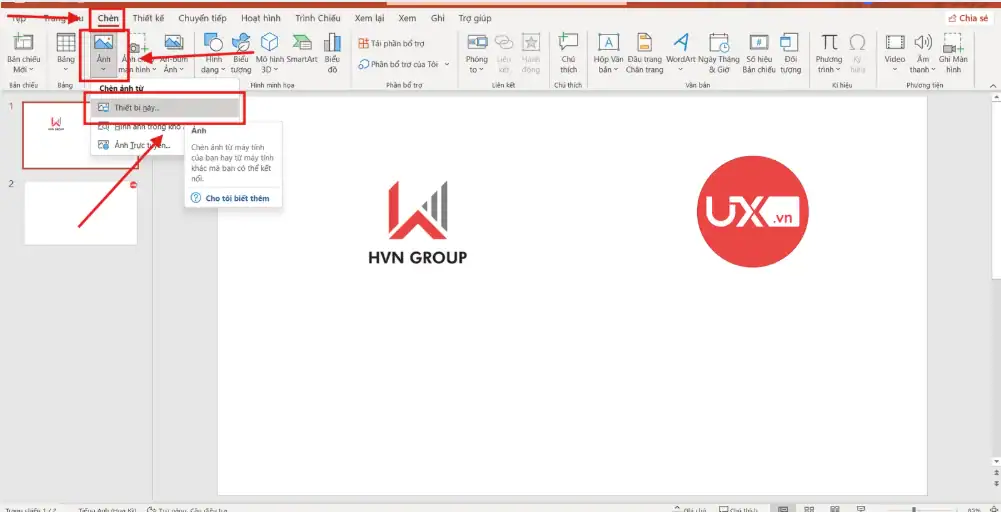
Task: Open the Hình dạng shapes gallery
Action: (213, 53)
